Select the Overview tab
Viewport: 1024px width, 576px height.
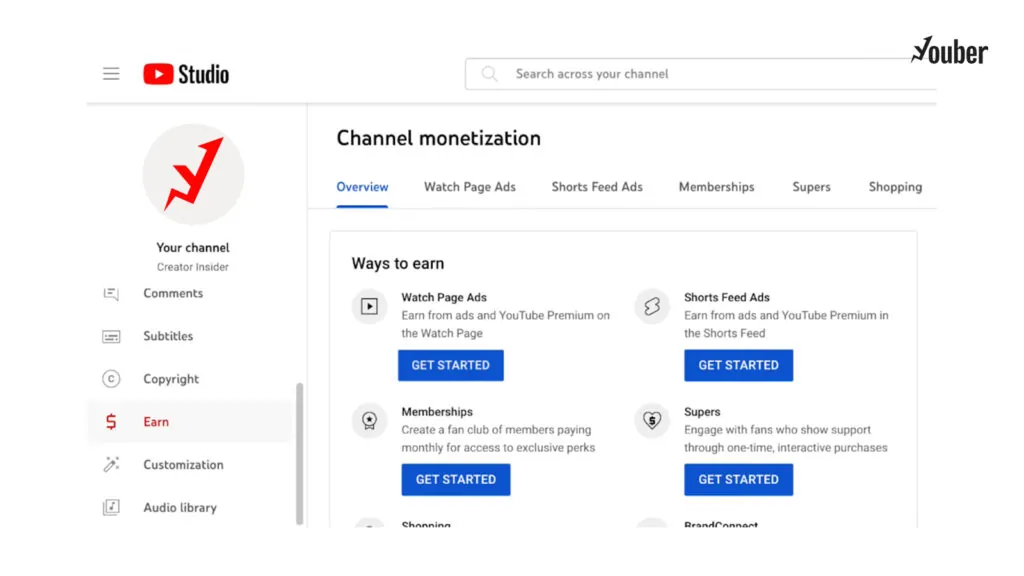[362, 187]
